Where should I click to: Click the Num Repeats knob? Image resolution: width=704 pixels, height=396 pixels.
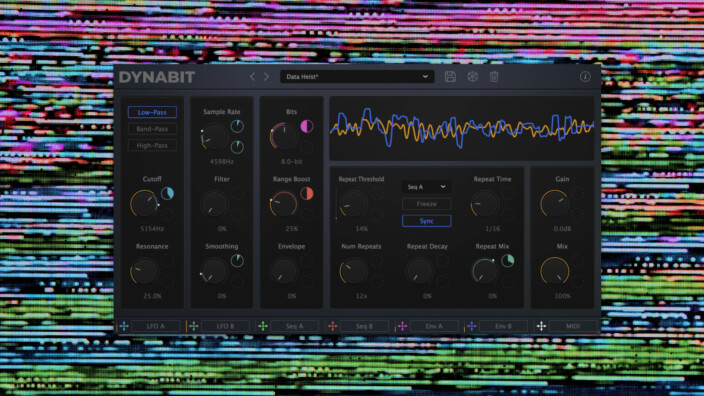click(x=354, y=271)
